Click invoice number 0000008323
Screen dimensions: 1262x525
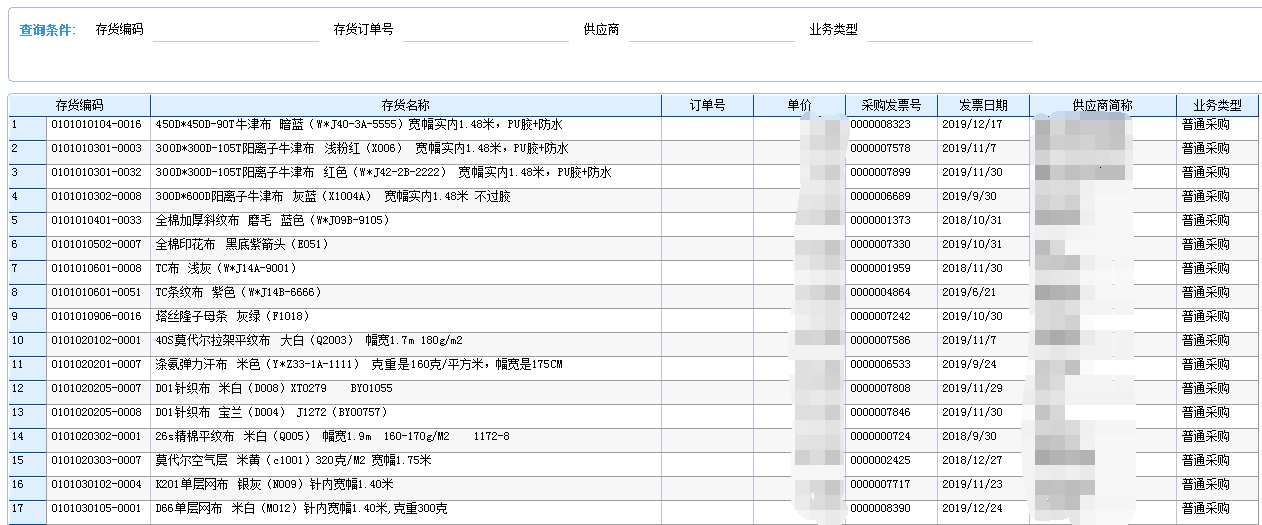(x=880, y=125)
